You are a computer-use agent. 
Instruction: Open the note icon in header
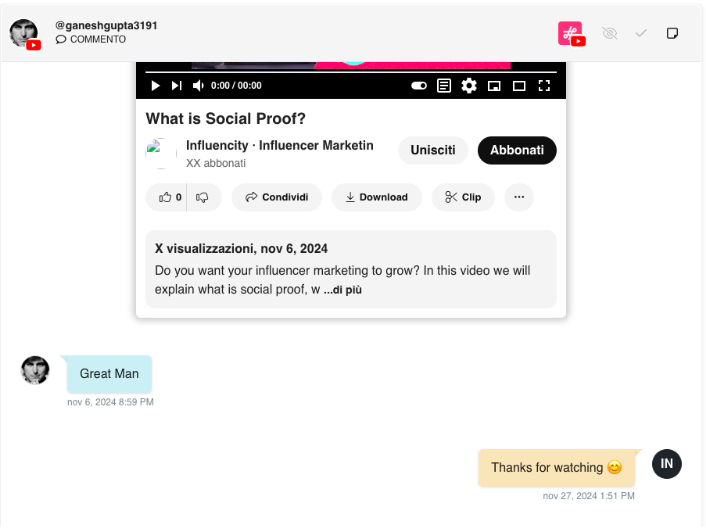672,33
